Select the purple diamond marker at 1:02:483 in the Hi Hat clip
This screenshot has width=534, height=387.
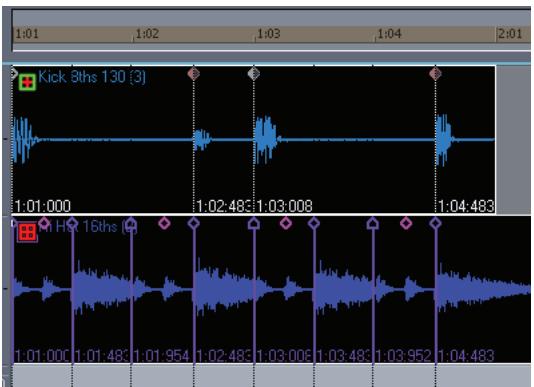(194, 223)
